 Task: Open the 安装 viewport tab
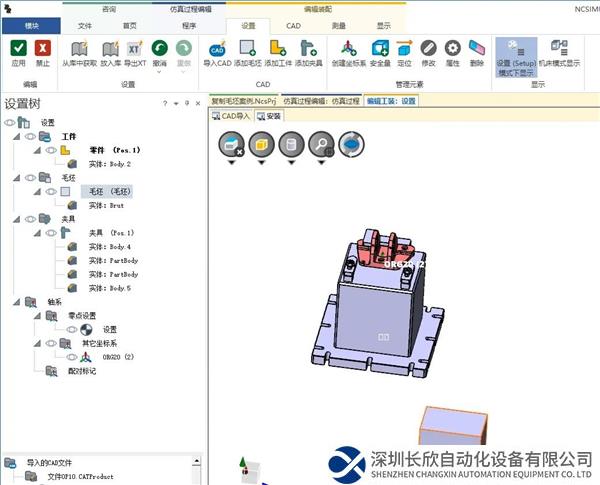pos(268,116)
